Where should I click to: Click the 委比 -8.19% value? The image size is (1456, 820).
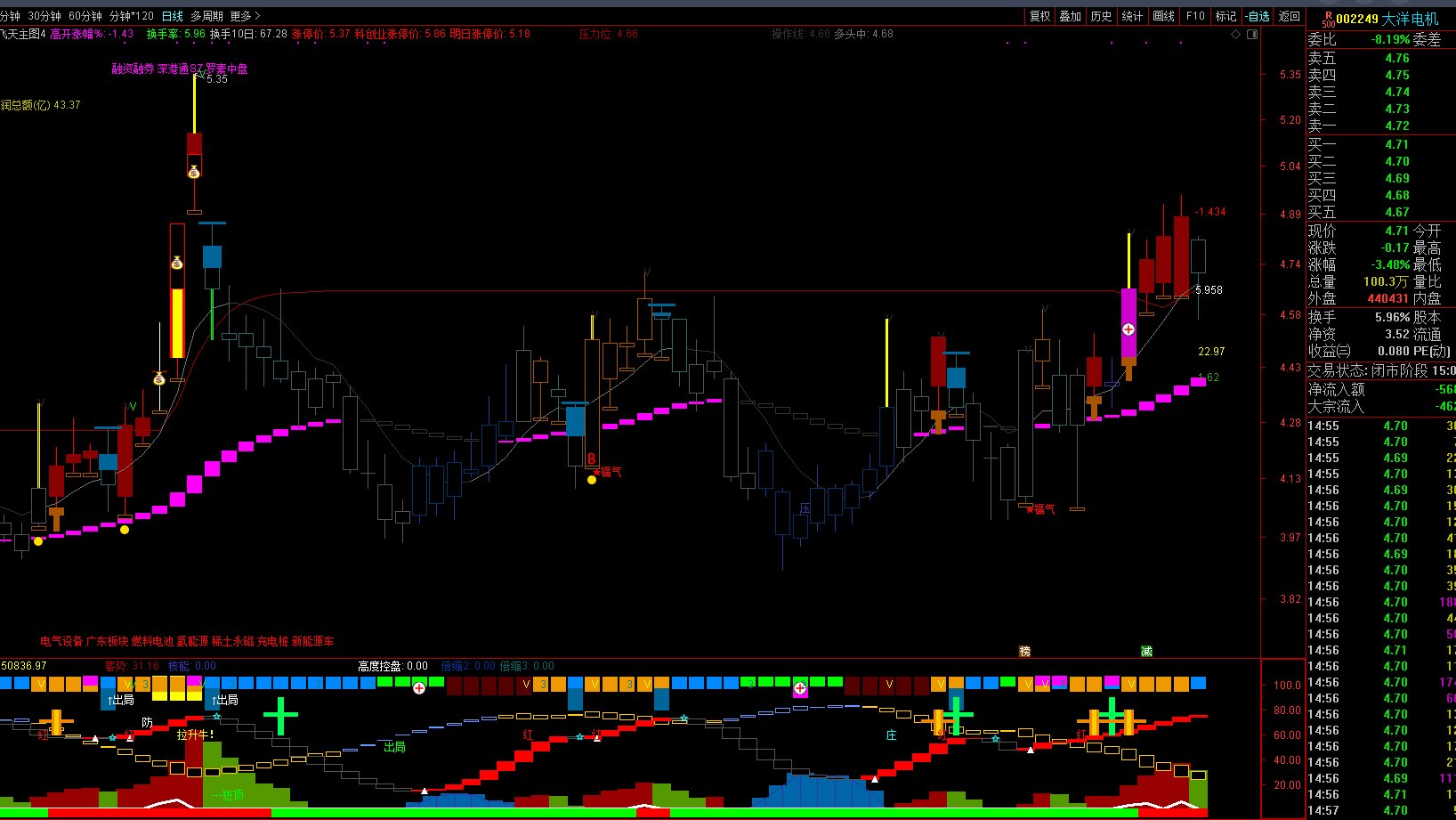(1391, 39)
